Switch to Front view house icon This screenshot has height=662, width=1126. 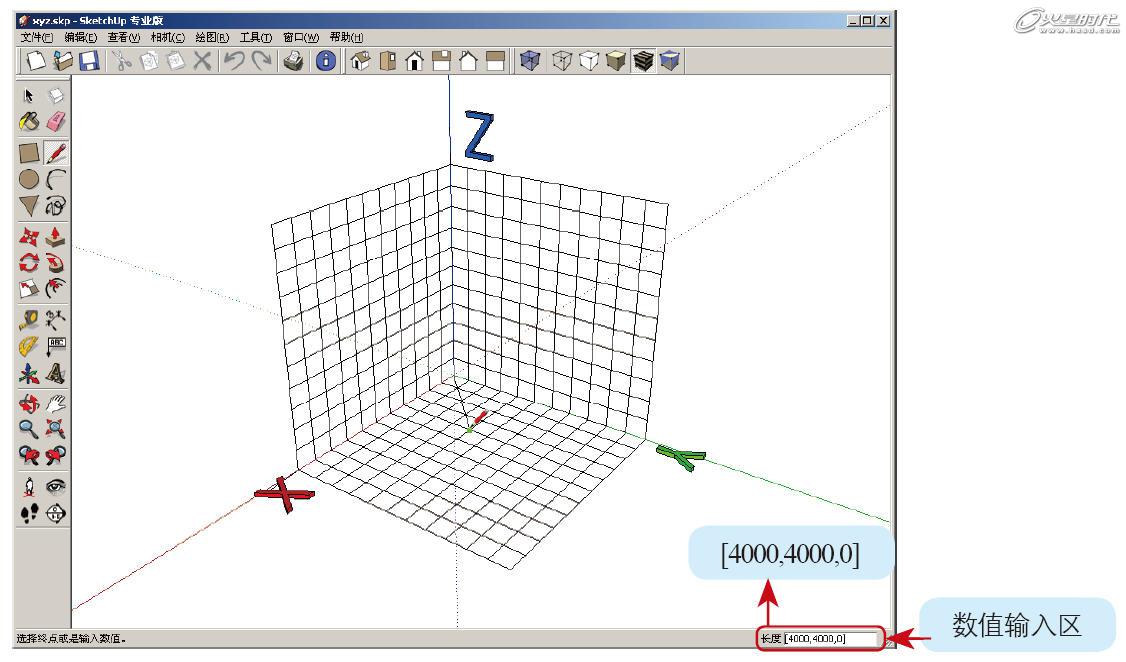414,61
